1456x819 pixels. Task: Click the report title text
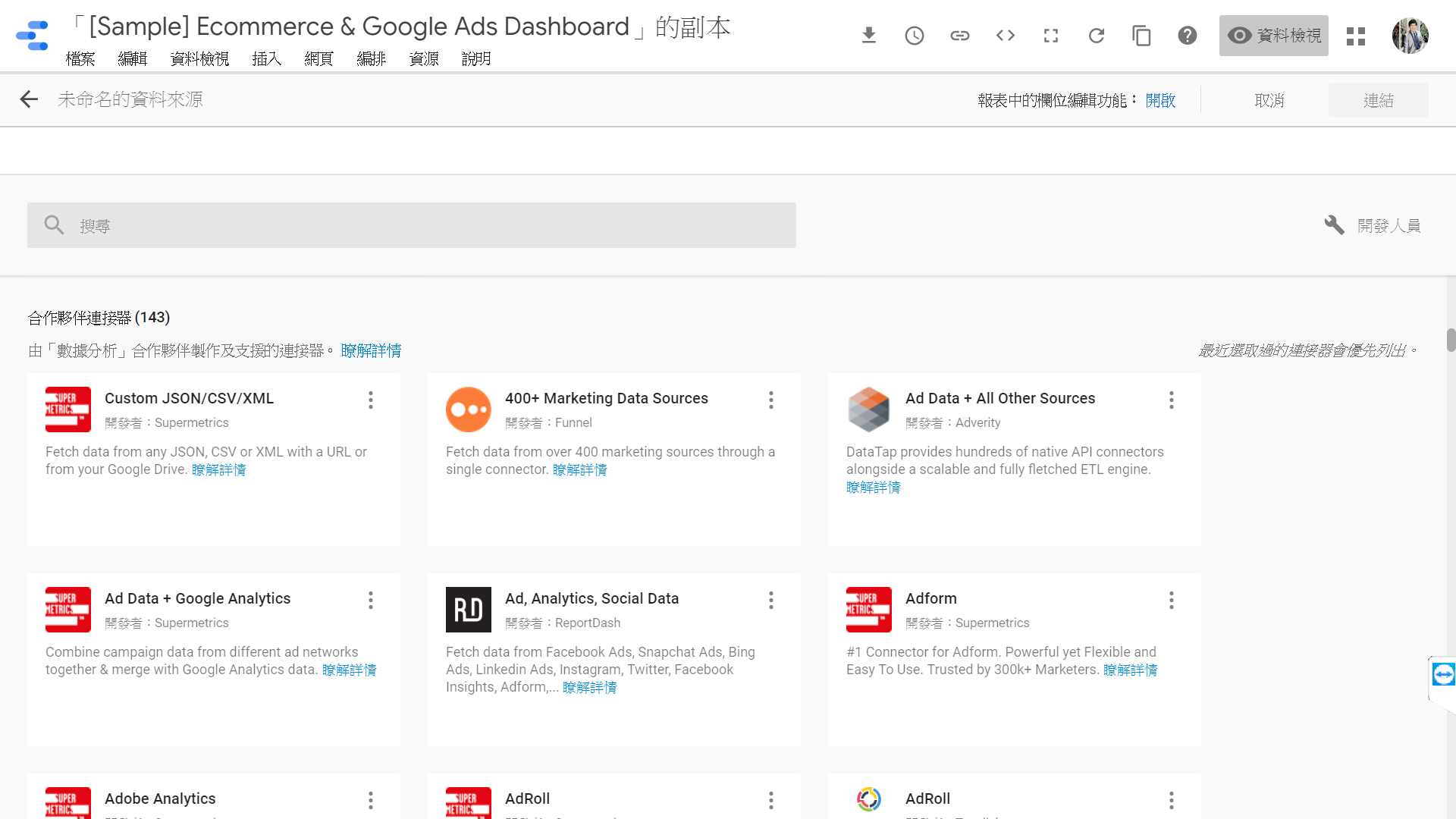click(x=400, y=27)
